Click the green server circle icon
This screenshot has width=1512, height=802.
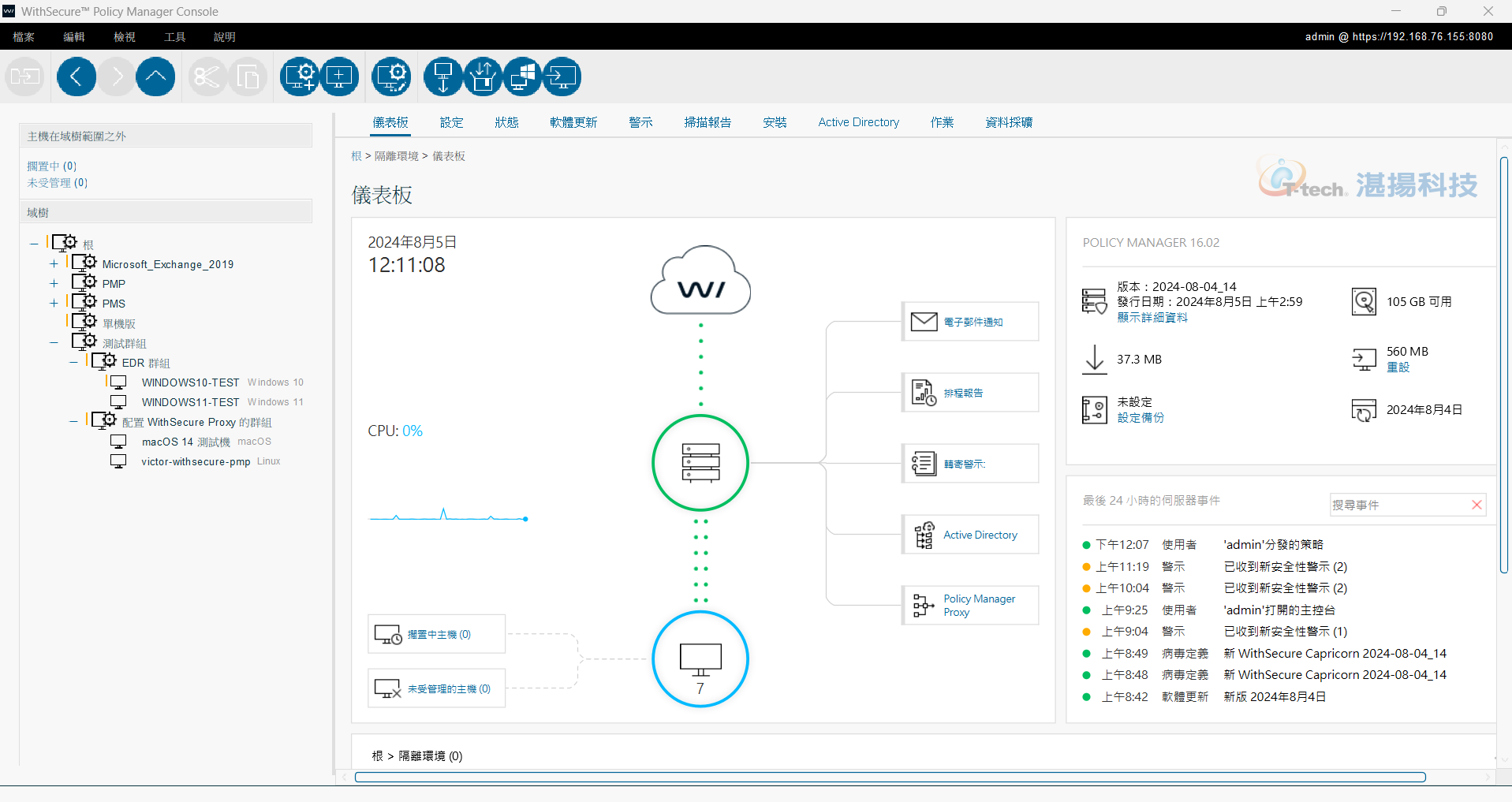pyautogui.click(x=700, y=463)
